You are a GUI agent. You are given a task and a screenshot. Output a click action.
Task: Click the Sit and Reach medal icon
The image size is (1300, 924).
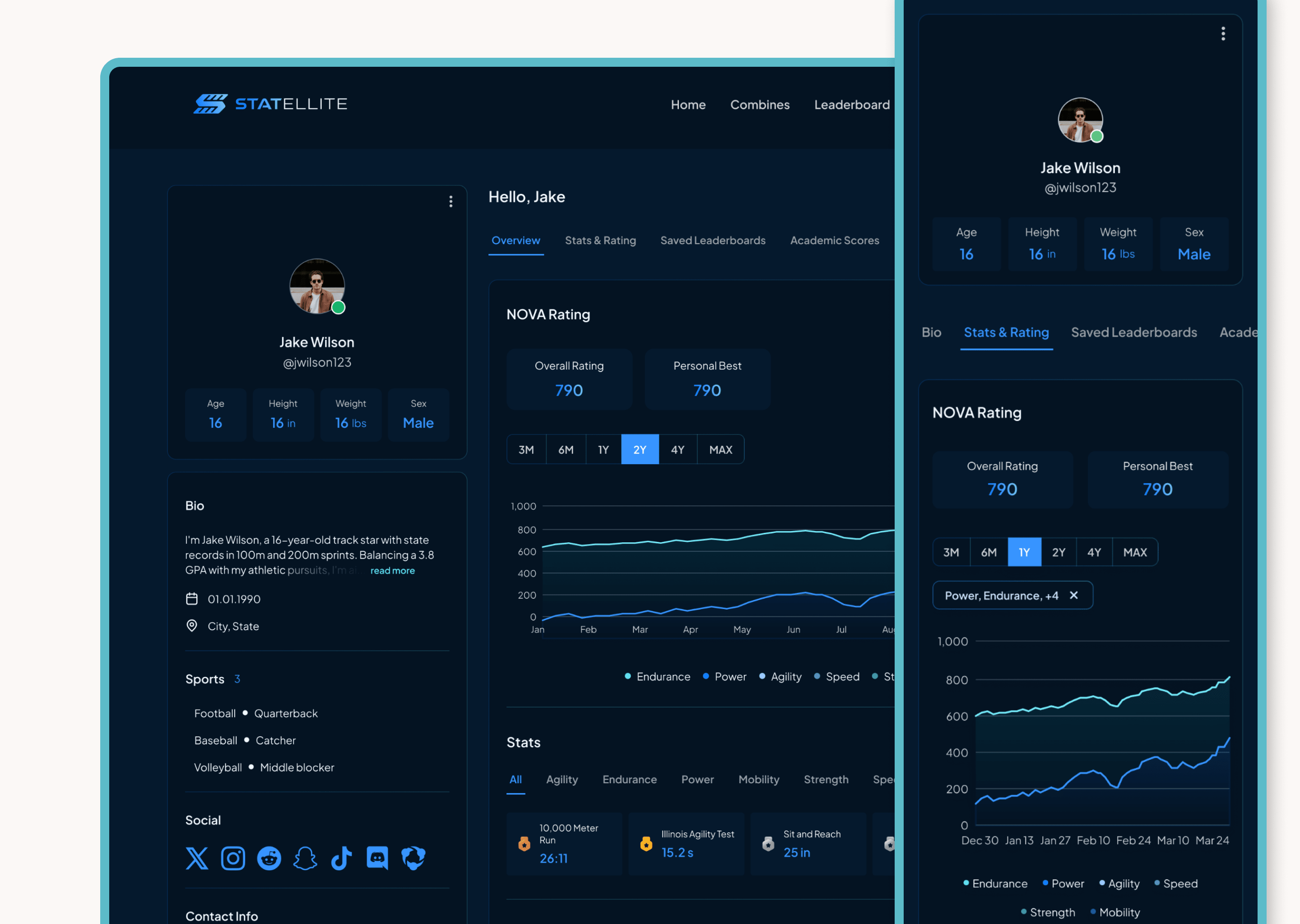pos(768,844)
